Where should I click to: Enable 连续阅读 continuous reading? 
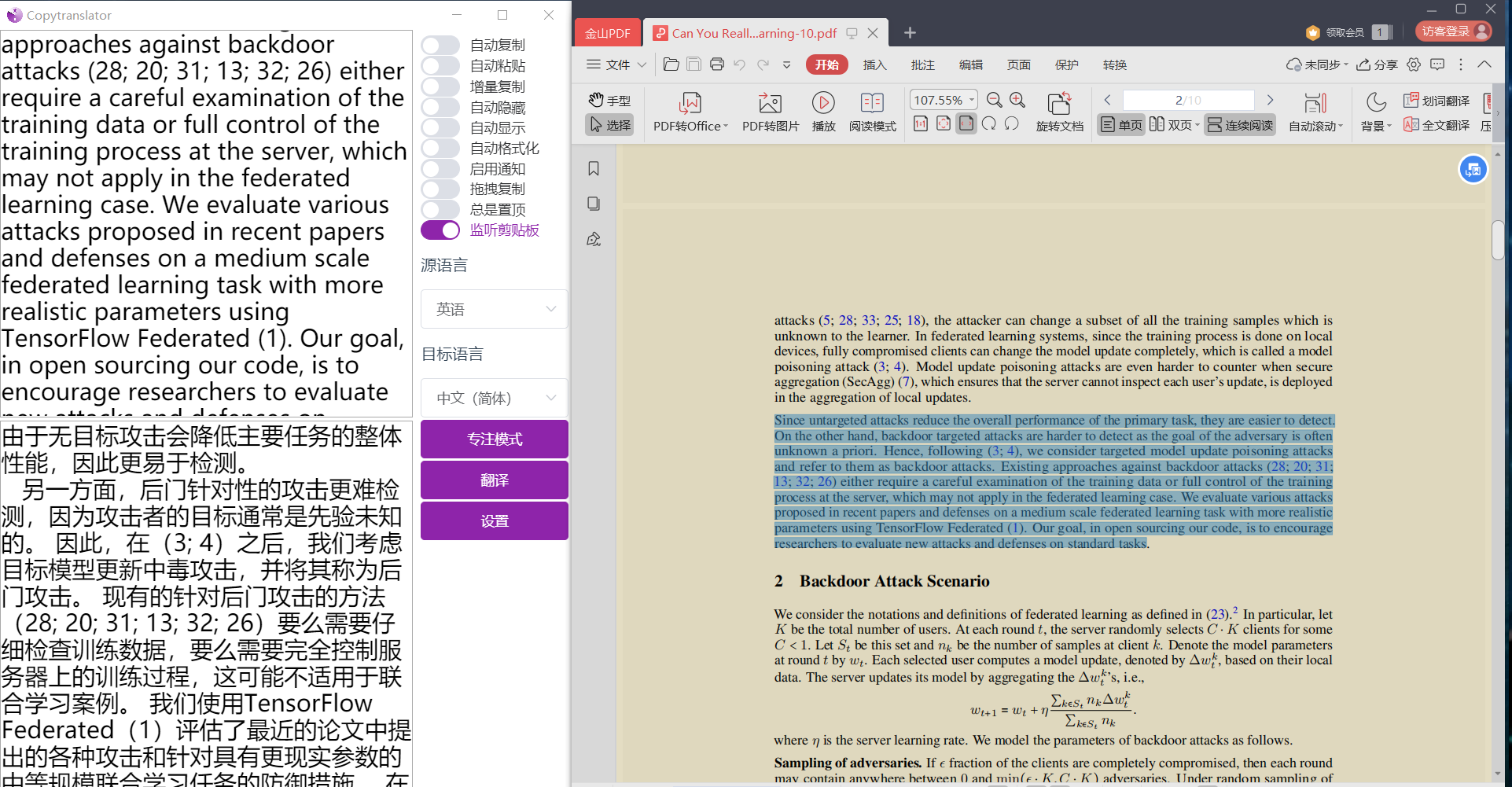(x=1240, y=124)
